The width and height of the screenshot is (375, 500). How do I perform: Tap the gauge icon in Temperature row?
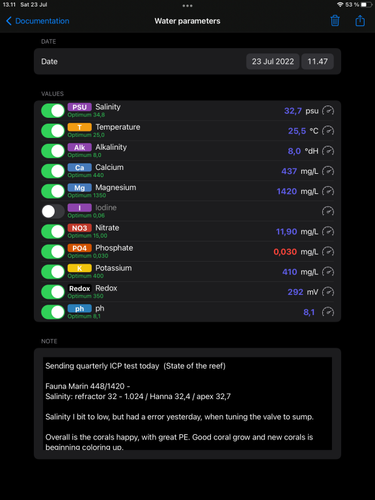coord(328,131)
